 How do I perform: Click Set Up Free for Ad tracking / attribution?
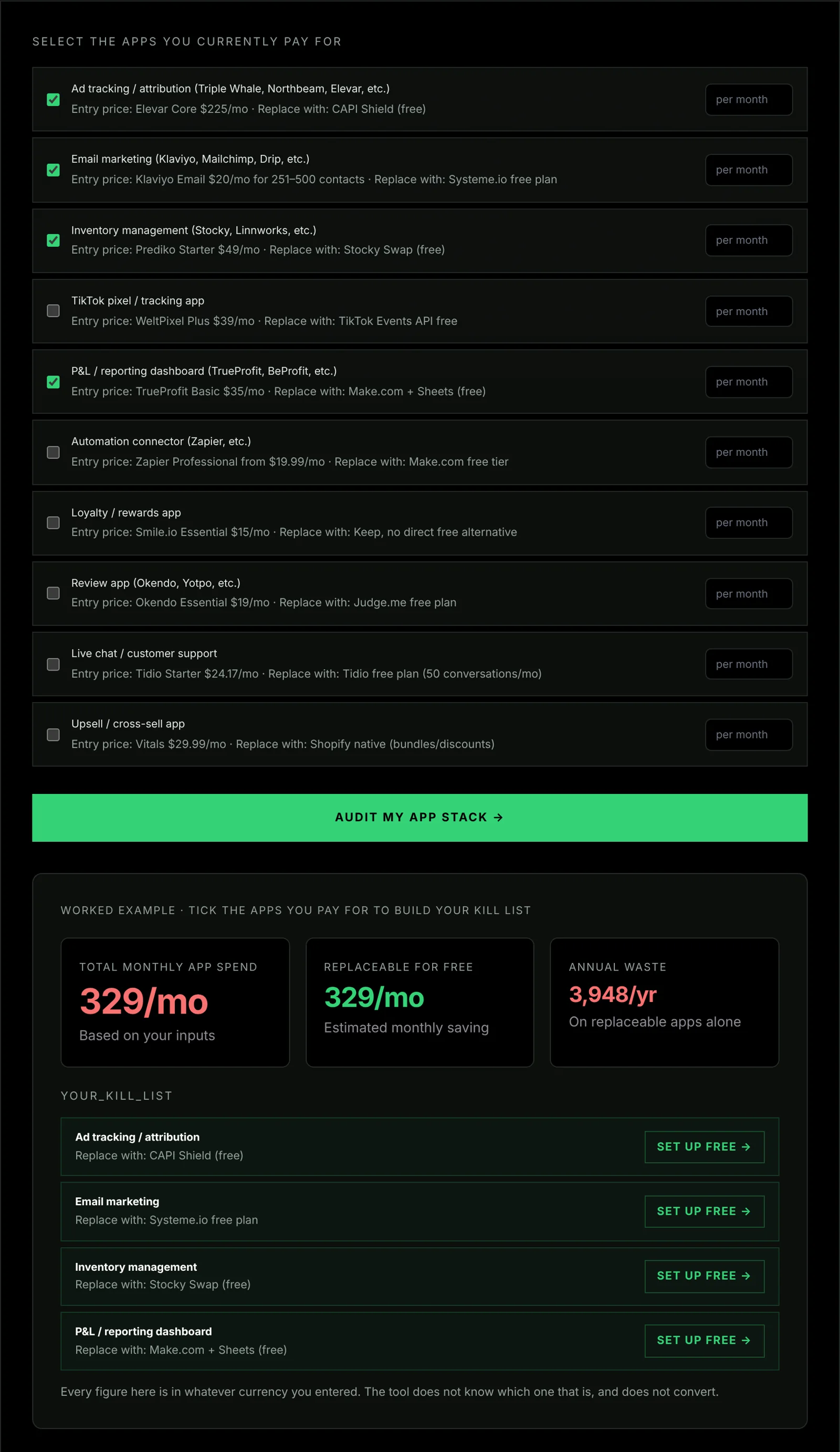click(x=704, y=1147)
